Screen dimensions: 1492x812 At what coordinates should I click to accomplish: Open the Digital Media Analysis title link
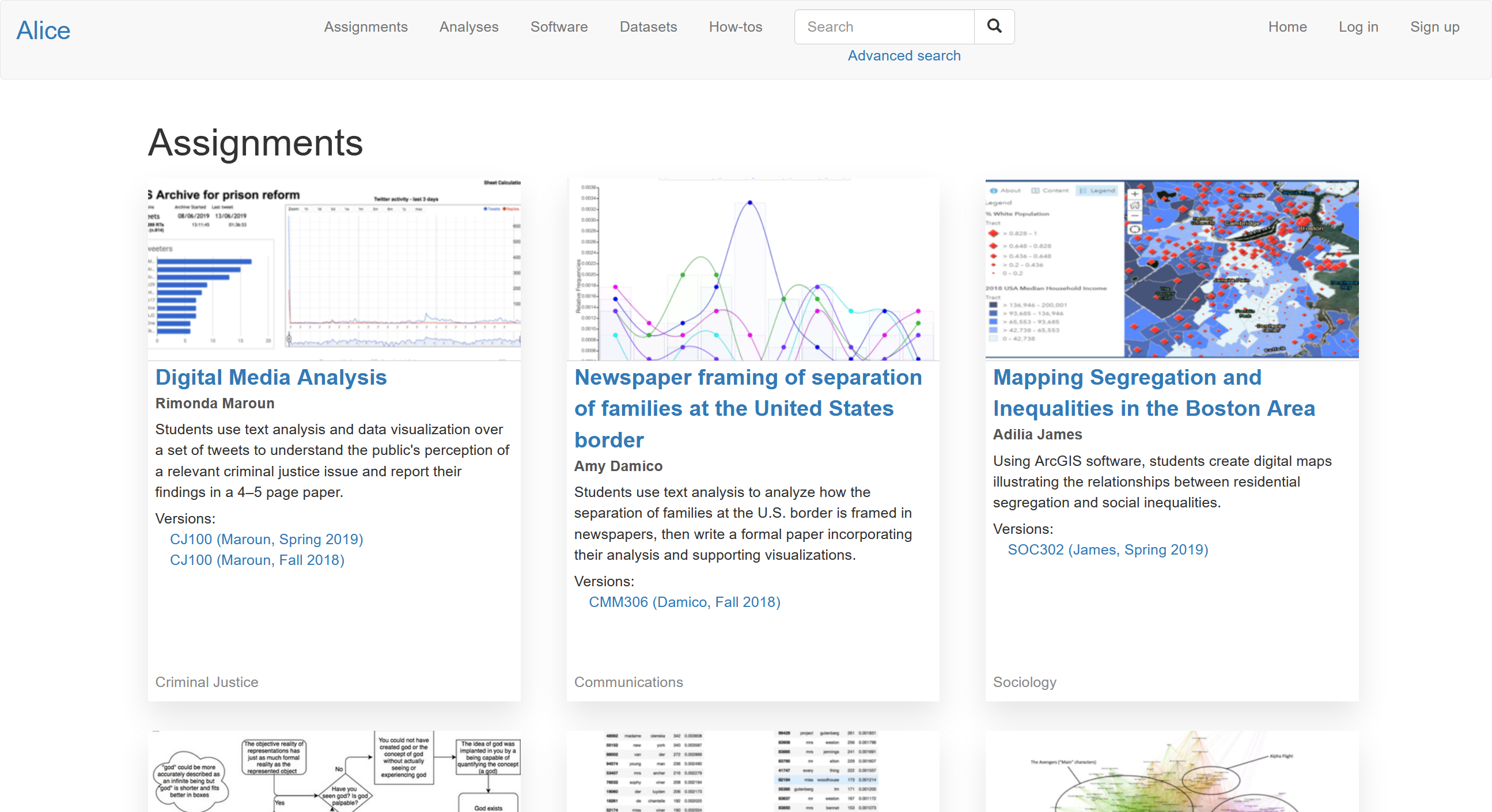(271, 377)
